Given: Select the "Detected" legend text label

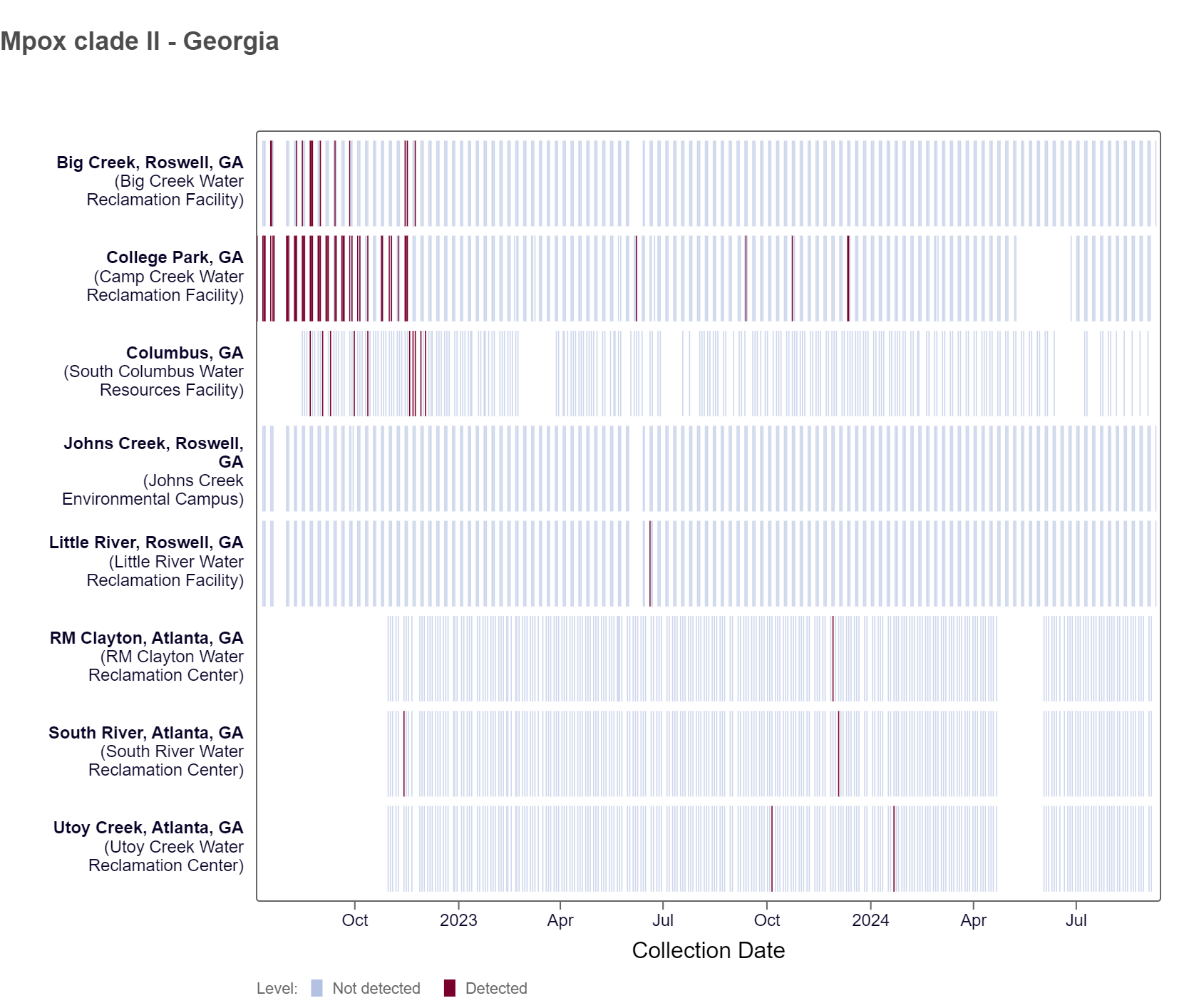Looking at the screenshot, I should tap(496, 988).
